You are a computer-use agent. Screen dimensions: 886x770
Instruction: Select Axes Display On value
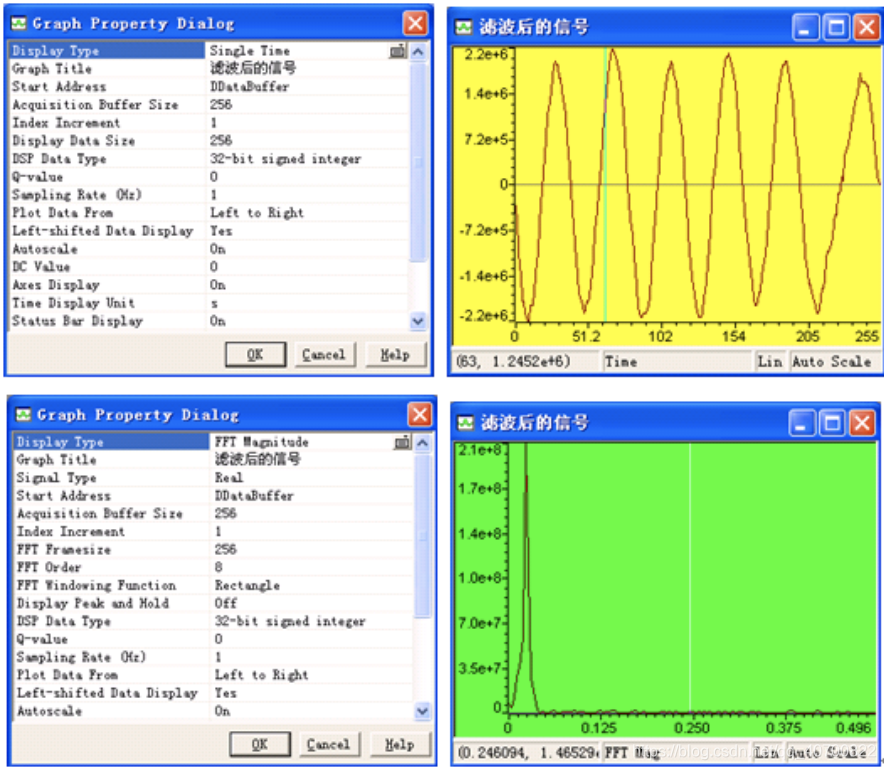click(x=218, y=285)
